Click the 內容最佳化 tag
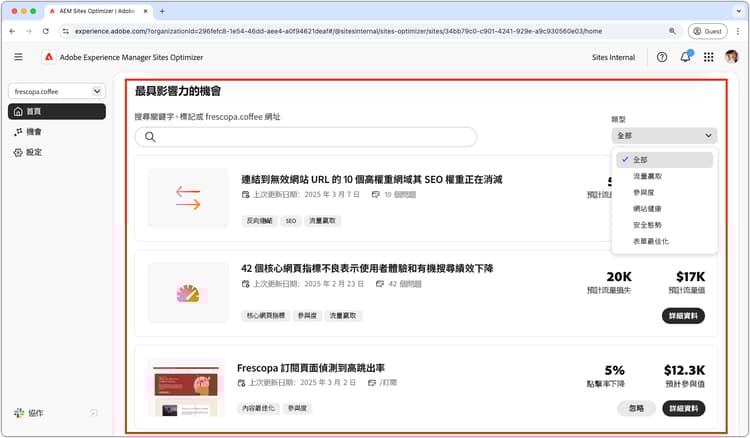The image size is (750, 438). point(258,408)
